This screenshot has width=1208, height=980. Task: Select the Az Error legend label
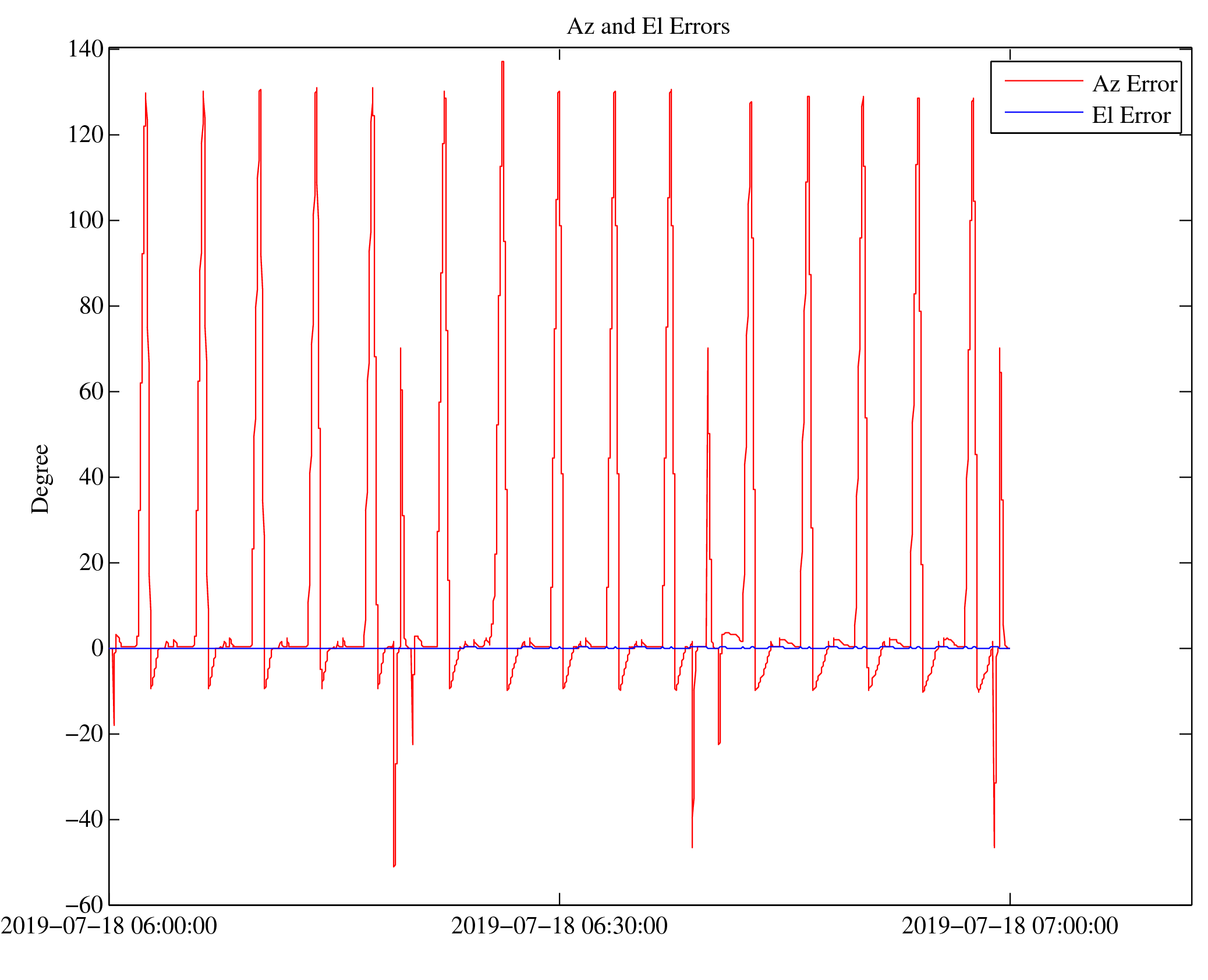(1134, 84)
